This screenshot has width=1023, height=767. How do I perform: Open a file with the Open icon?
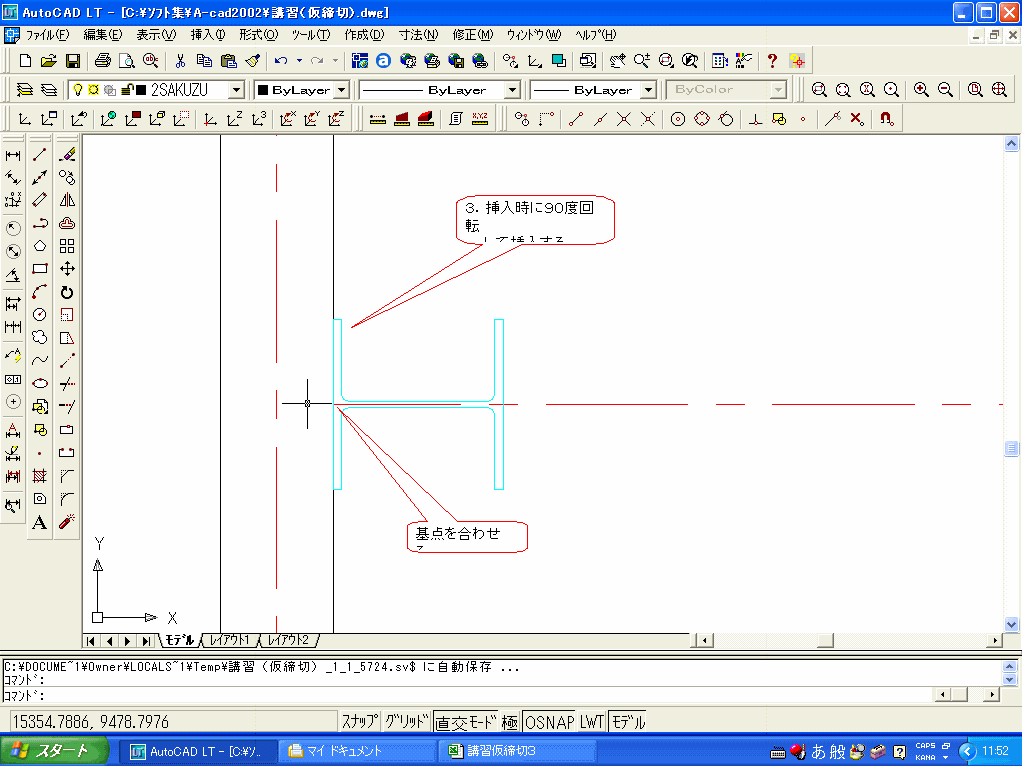(x=49, y=61)
